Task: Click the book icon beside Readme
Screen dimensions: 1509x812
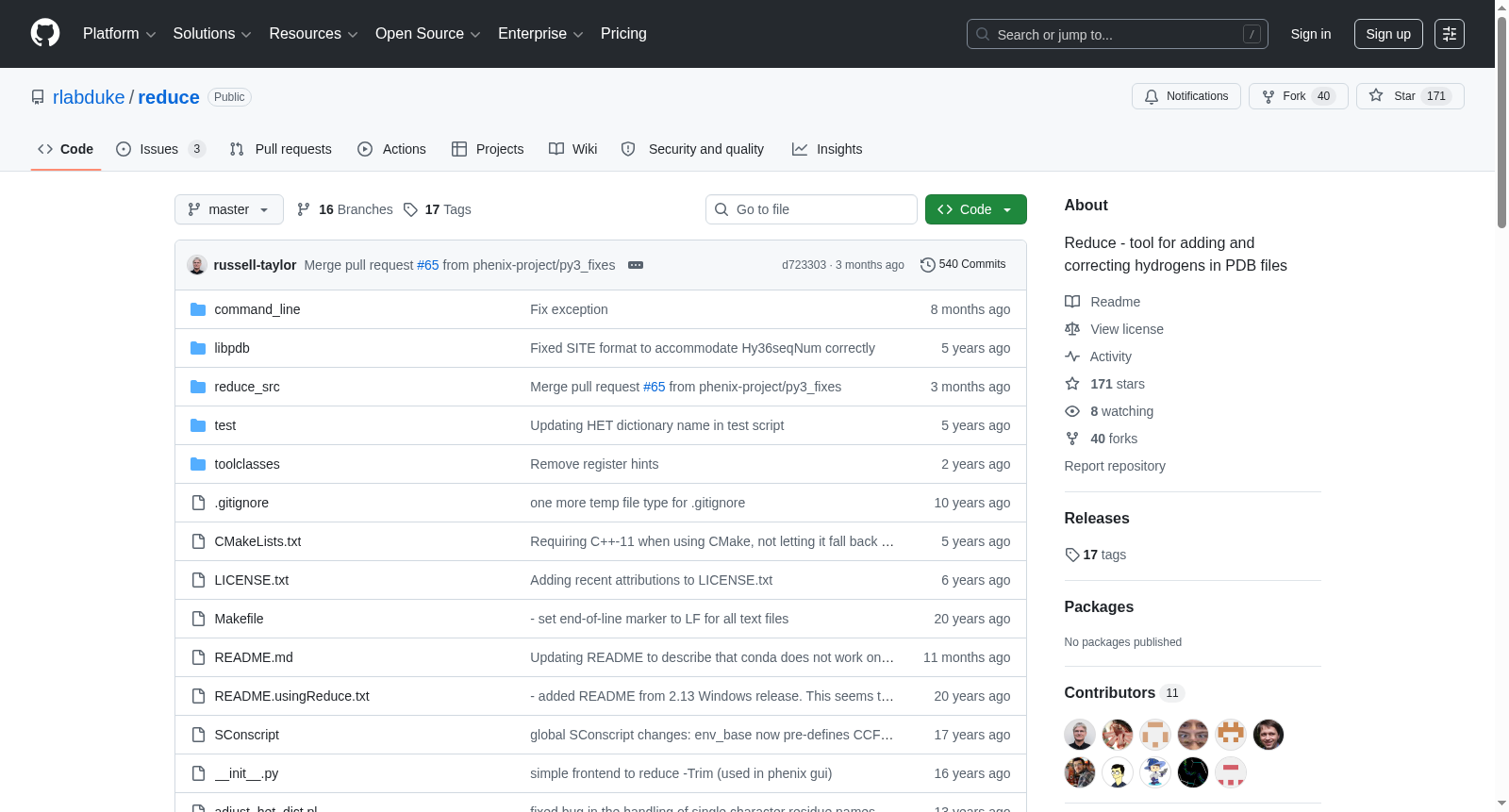Action: point(1072,302)
